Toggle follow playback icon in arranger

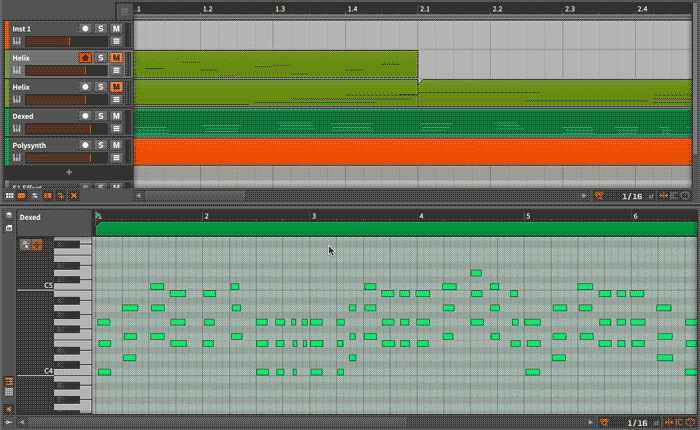tap(61, 196)
